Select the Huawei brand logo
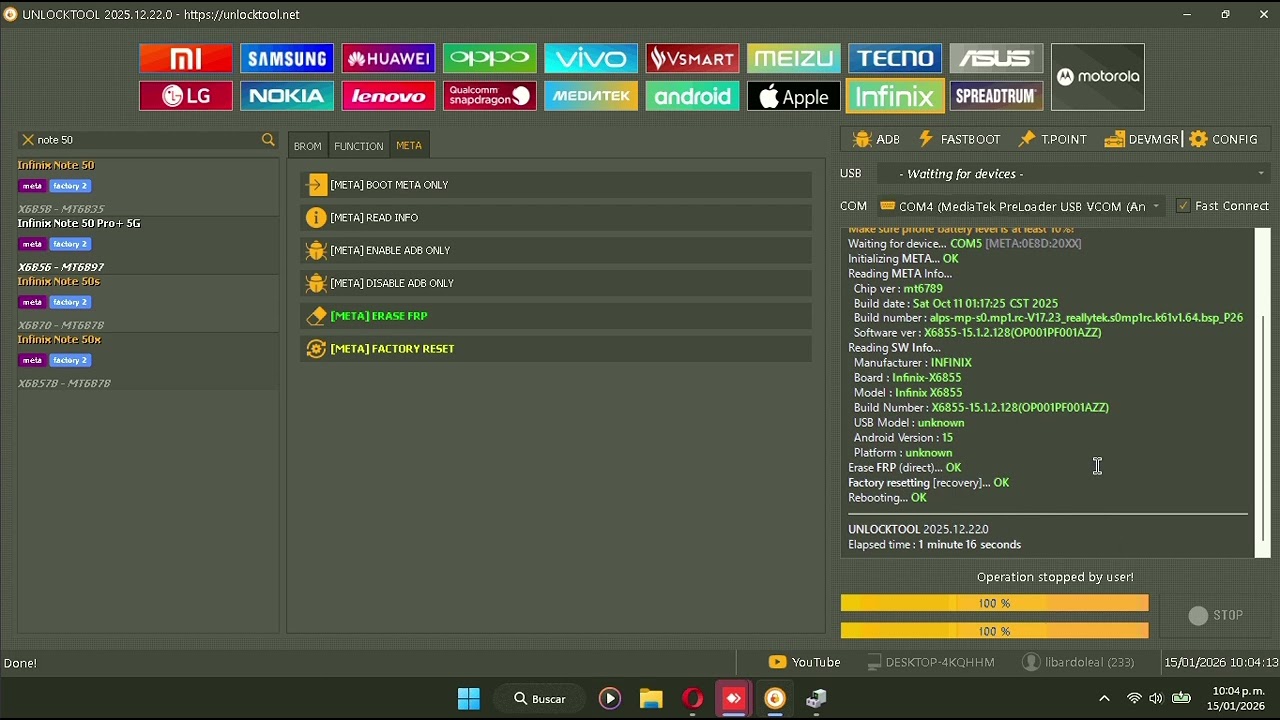This screenshot has height=720, width=1280. 388,58
